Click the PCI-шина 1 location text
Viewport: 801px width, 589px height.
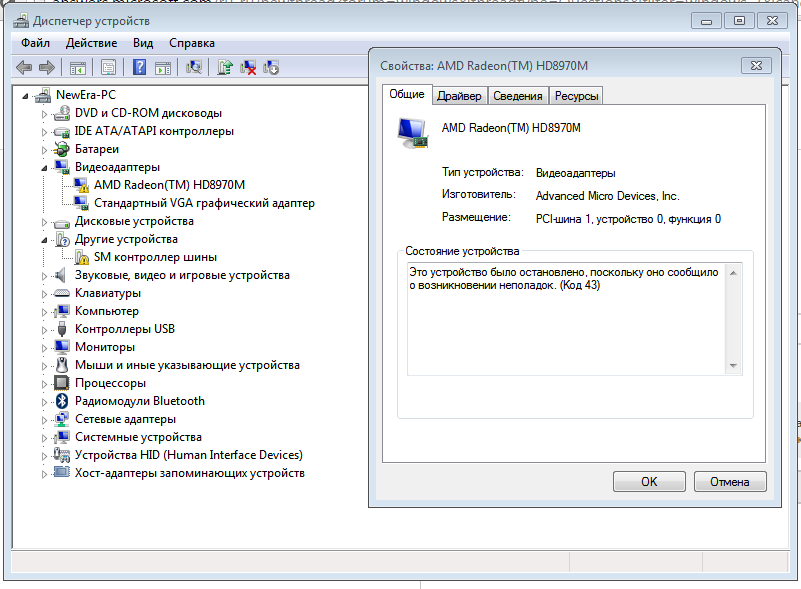tap(628, 219)
